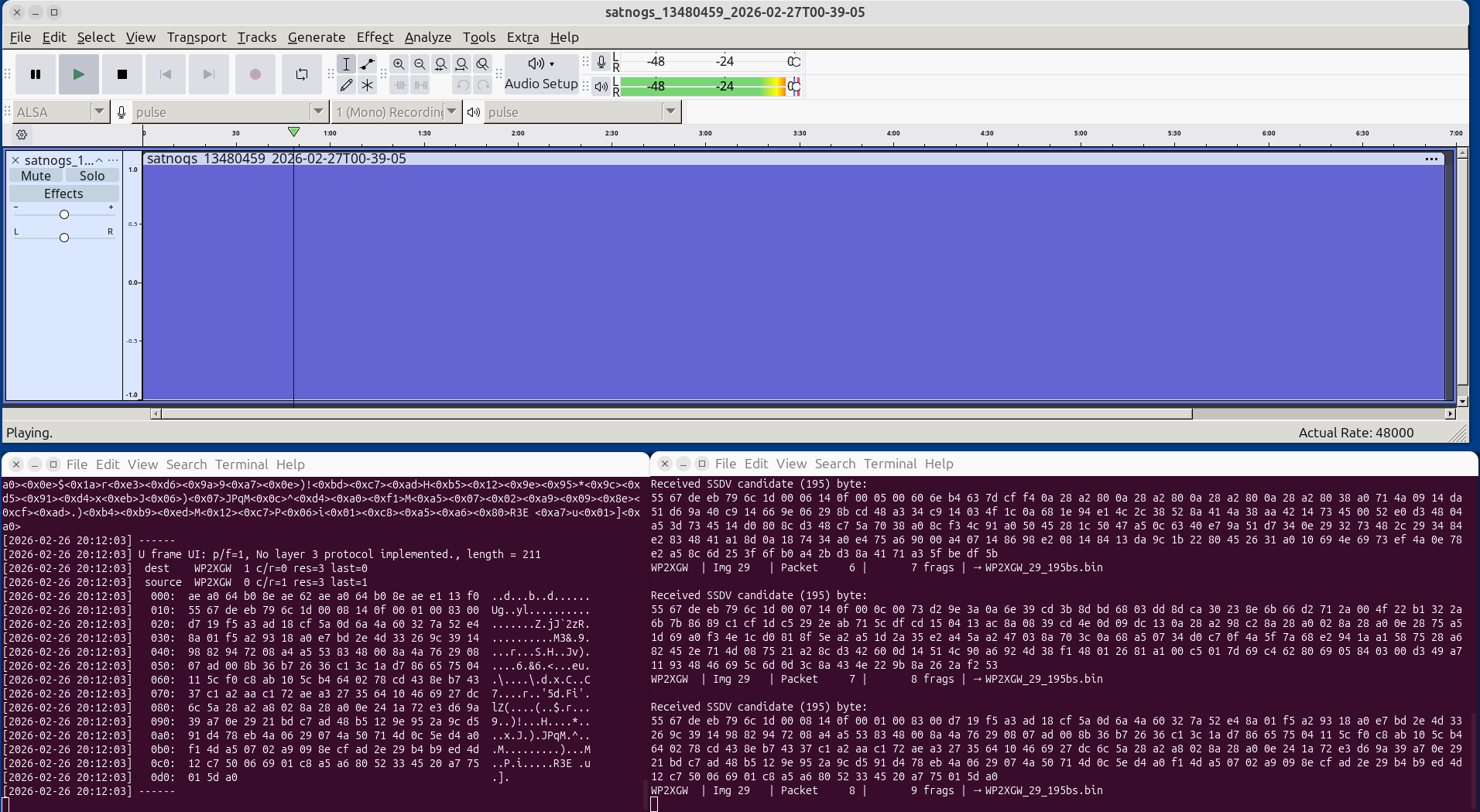Mute the satnogs track
The width and height of the screenshot is (1480, 812).
36,176
